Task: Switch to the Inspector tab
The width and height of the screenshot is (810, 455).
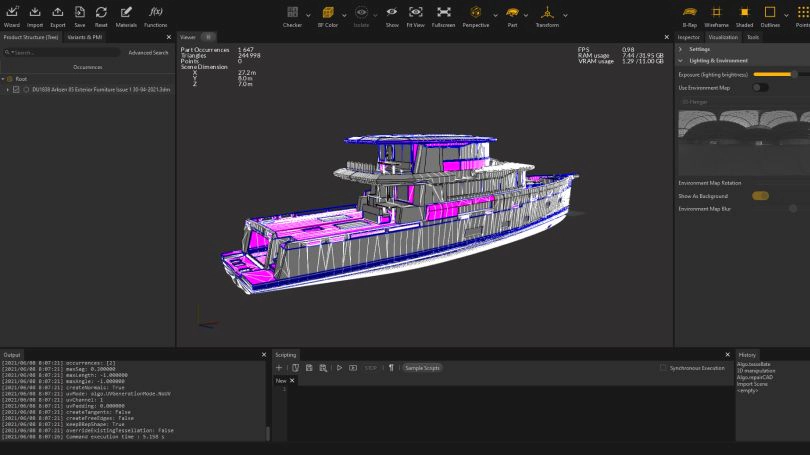Action: (x=689, y=37)
